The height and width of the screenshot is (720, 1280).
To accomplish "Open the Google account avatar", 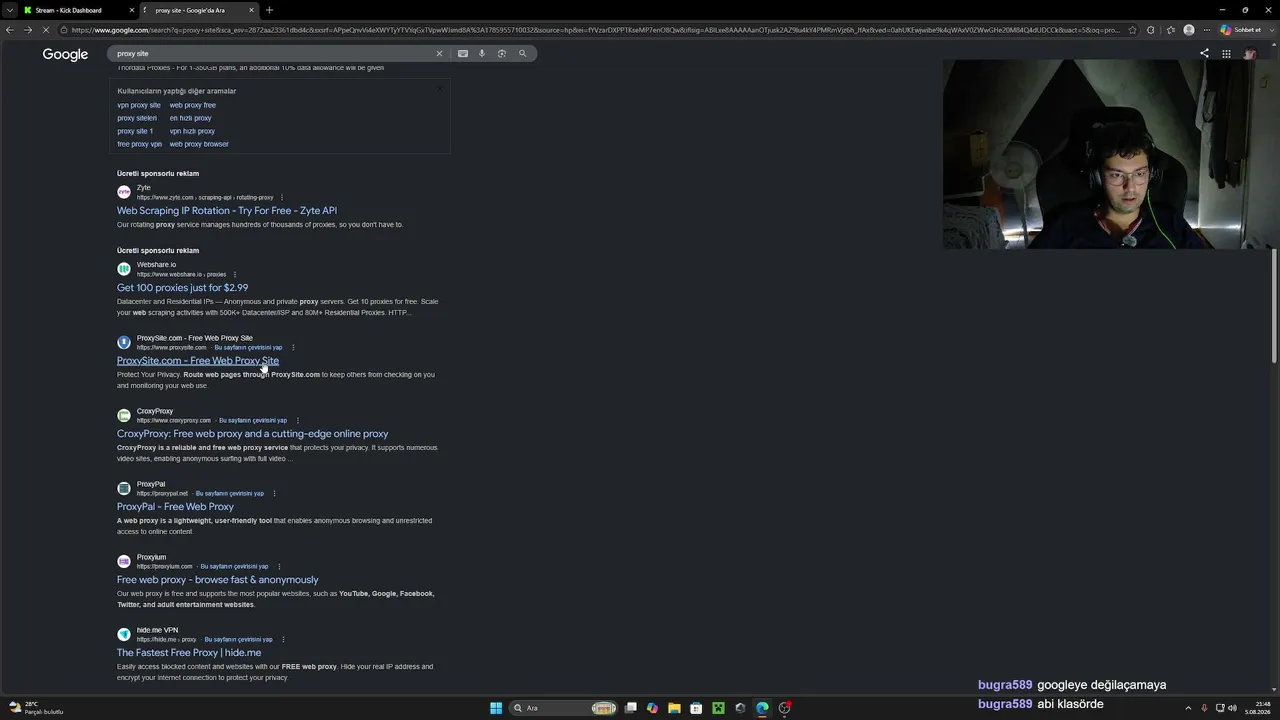I will point(1249,54).
